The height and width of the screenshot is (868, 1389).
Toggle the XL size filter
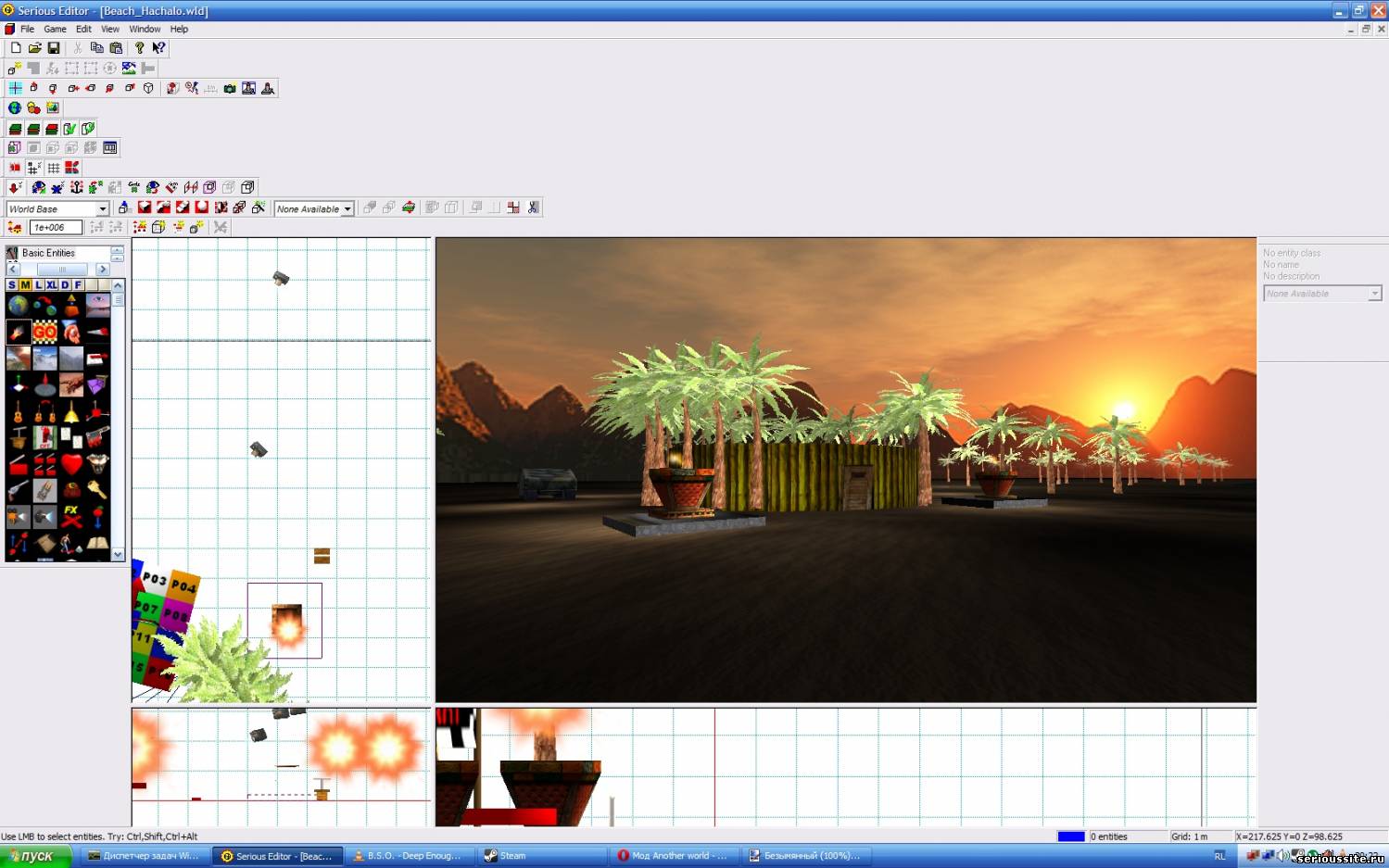[51, 285]
